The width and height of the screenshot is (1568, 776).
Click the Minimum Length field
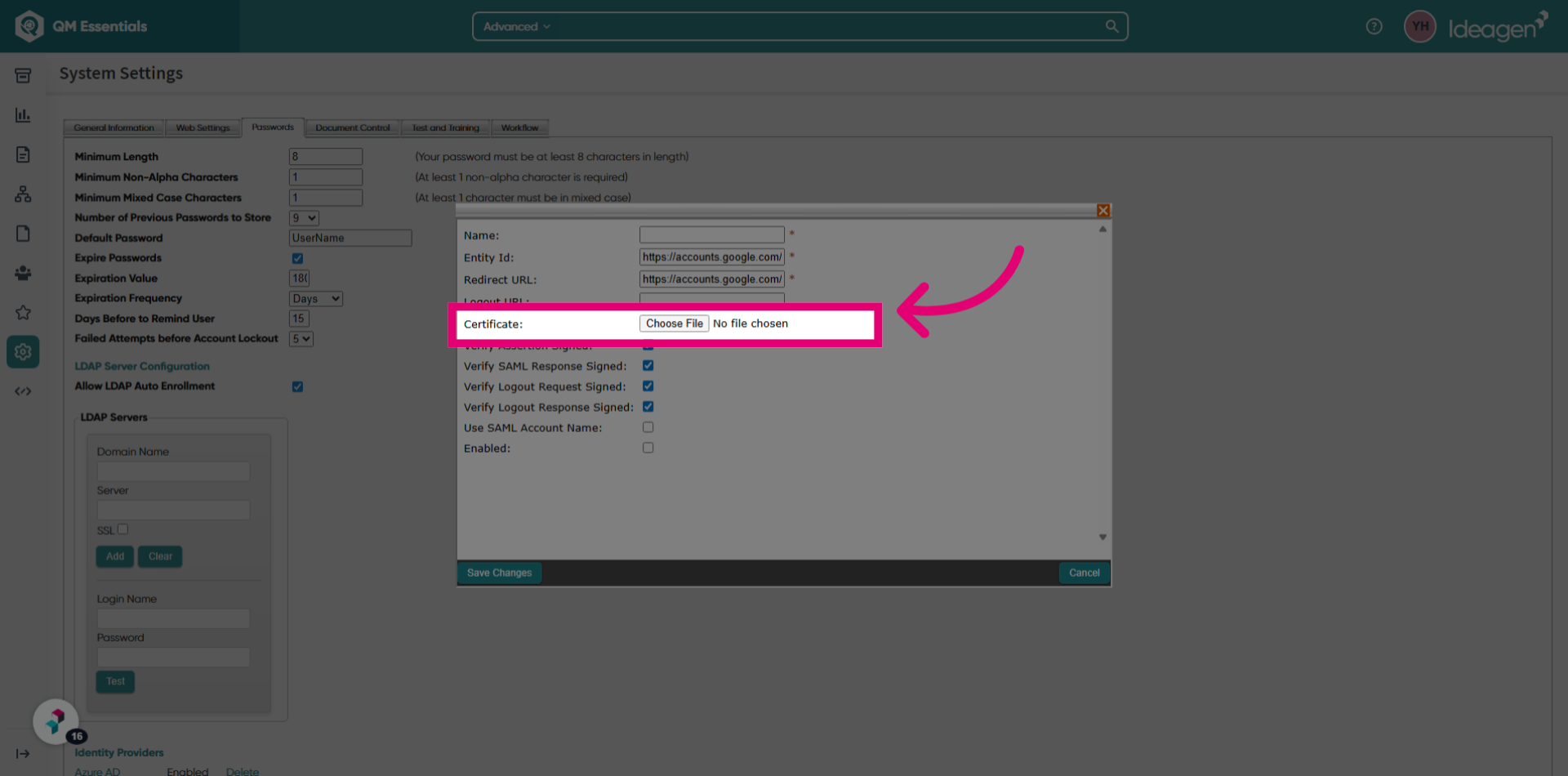[326, 157]
